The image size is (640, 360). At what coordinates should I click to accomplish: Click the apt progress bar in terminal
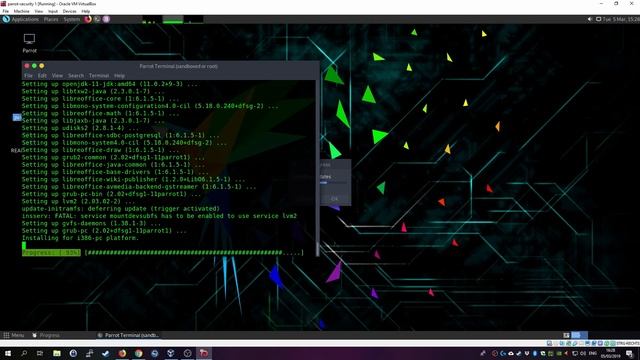(x=162, y=253)
